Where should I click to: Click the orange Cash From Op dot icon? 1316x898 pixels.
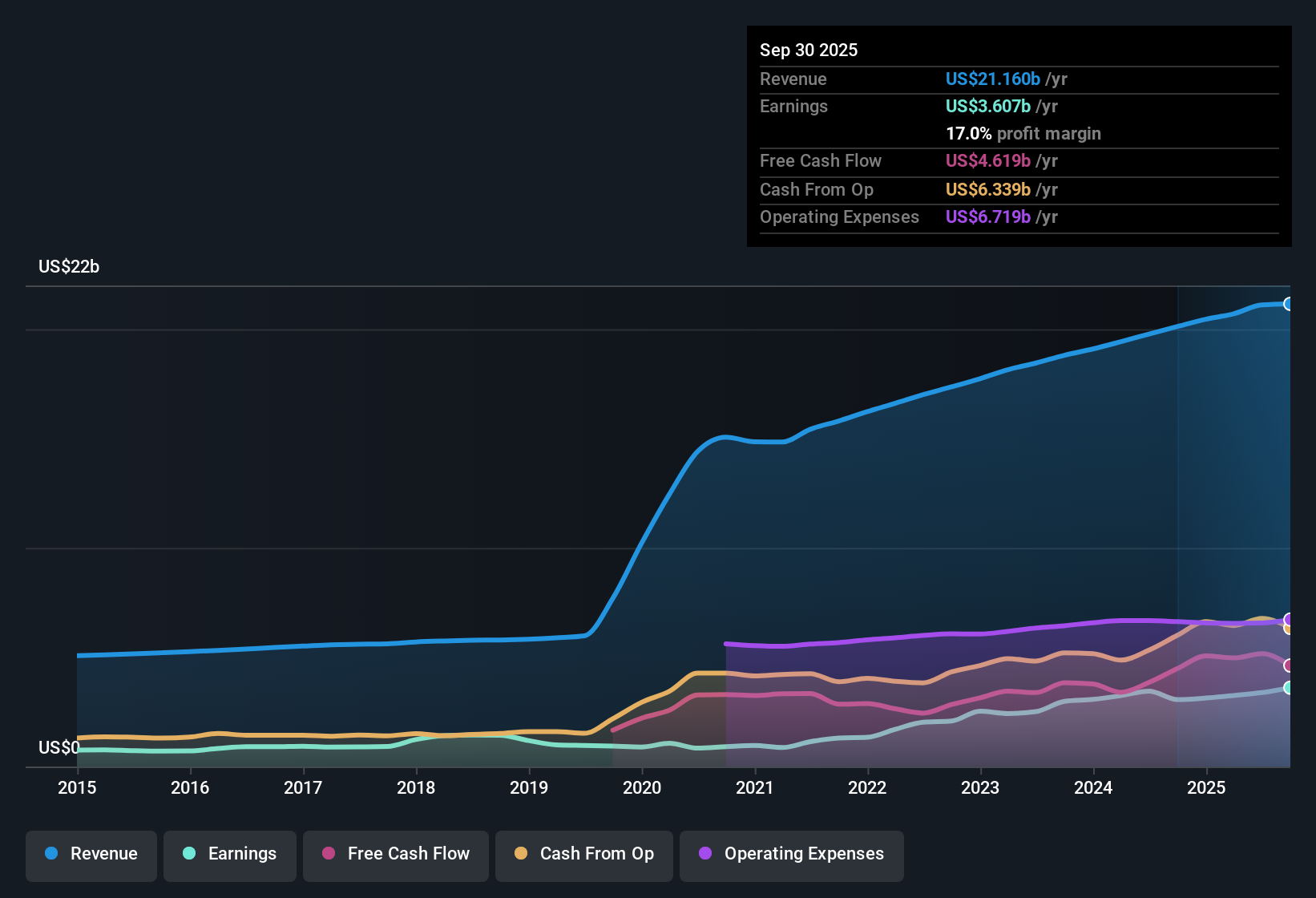tap(521, 854)
